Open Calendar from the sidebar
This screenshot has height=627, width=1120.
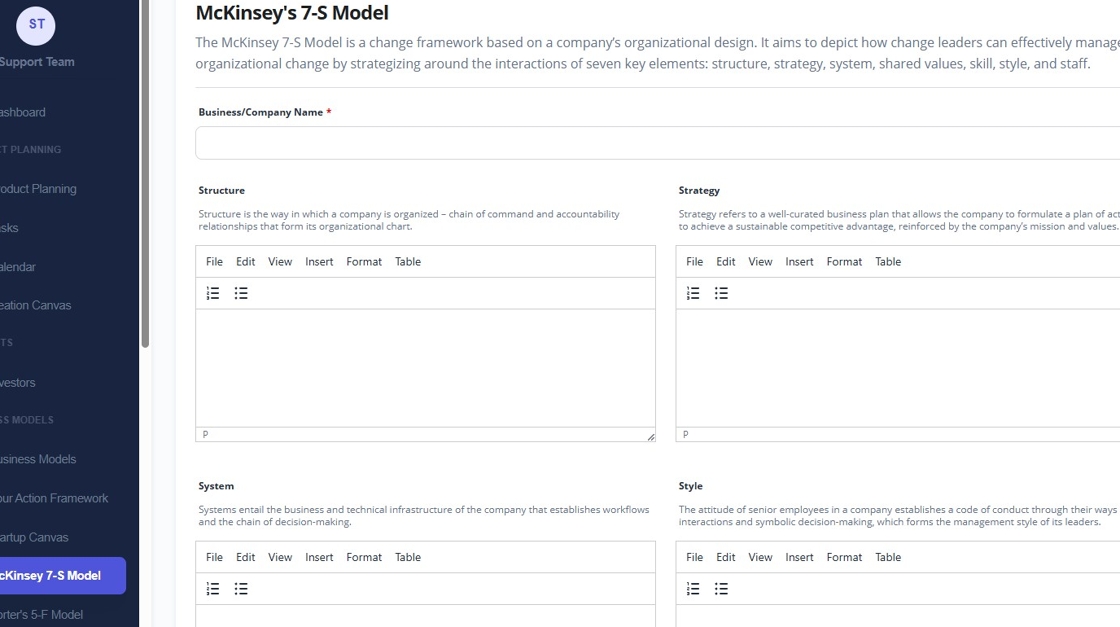tap(18, 267)
